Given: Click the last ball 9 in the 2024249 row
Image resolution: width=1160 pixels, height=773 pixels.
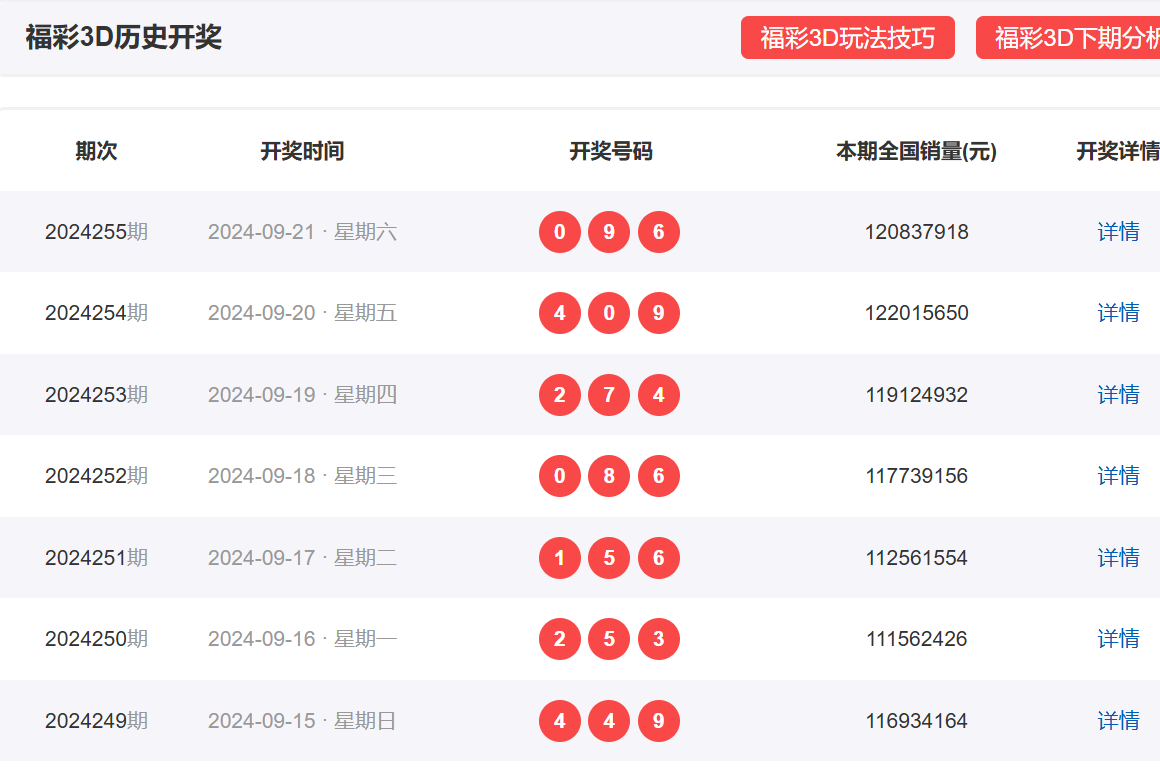Looking at the screenshot, I should (x=658, y=721).
